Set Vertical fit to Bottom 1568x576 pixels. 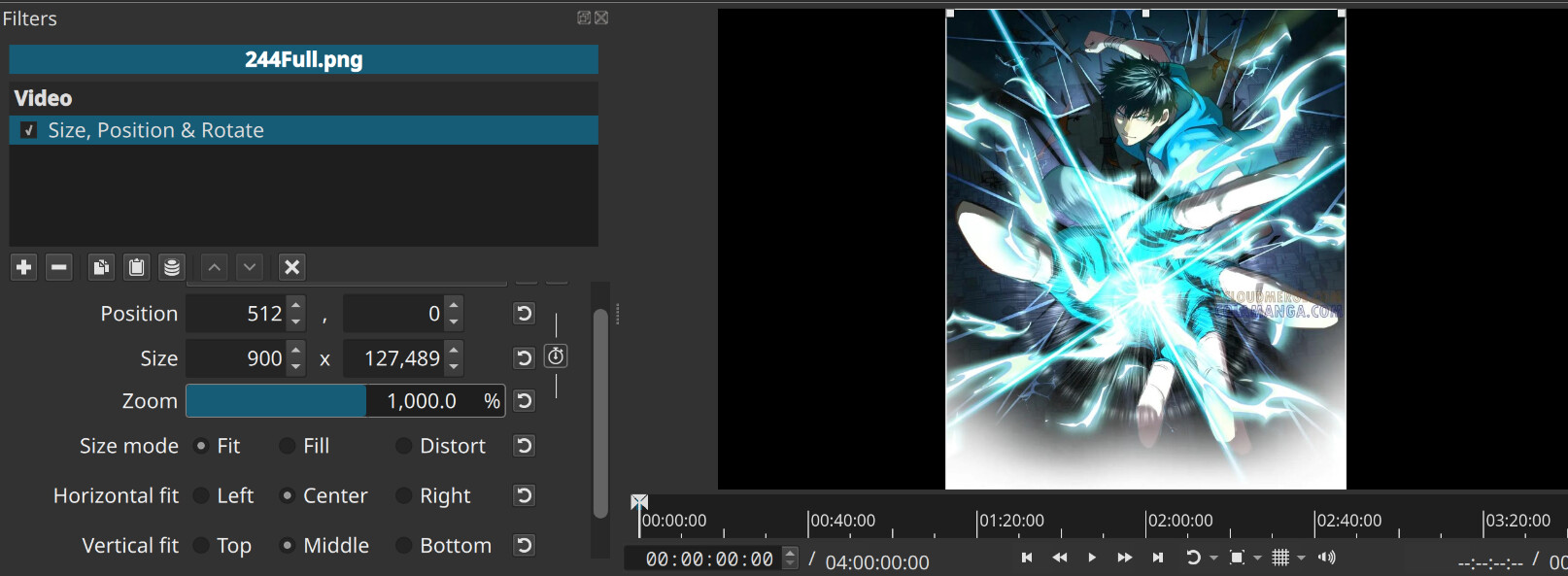tap(404, 546)
